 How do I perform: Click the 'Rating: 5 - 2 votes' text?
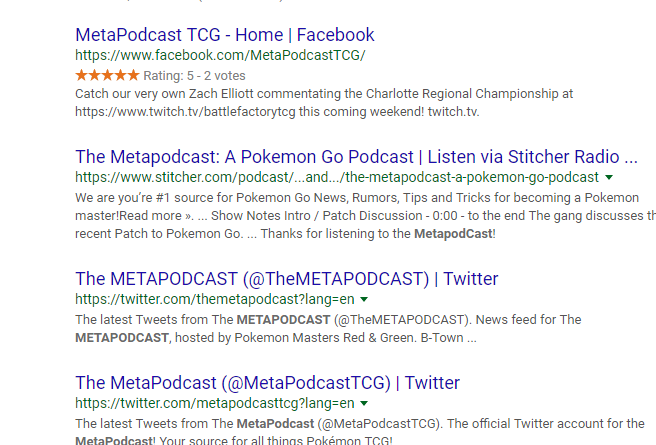click(x=194, y=76)
